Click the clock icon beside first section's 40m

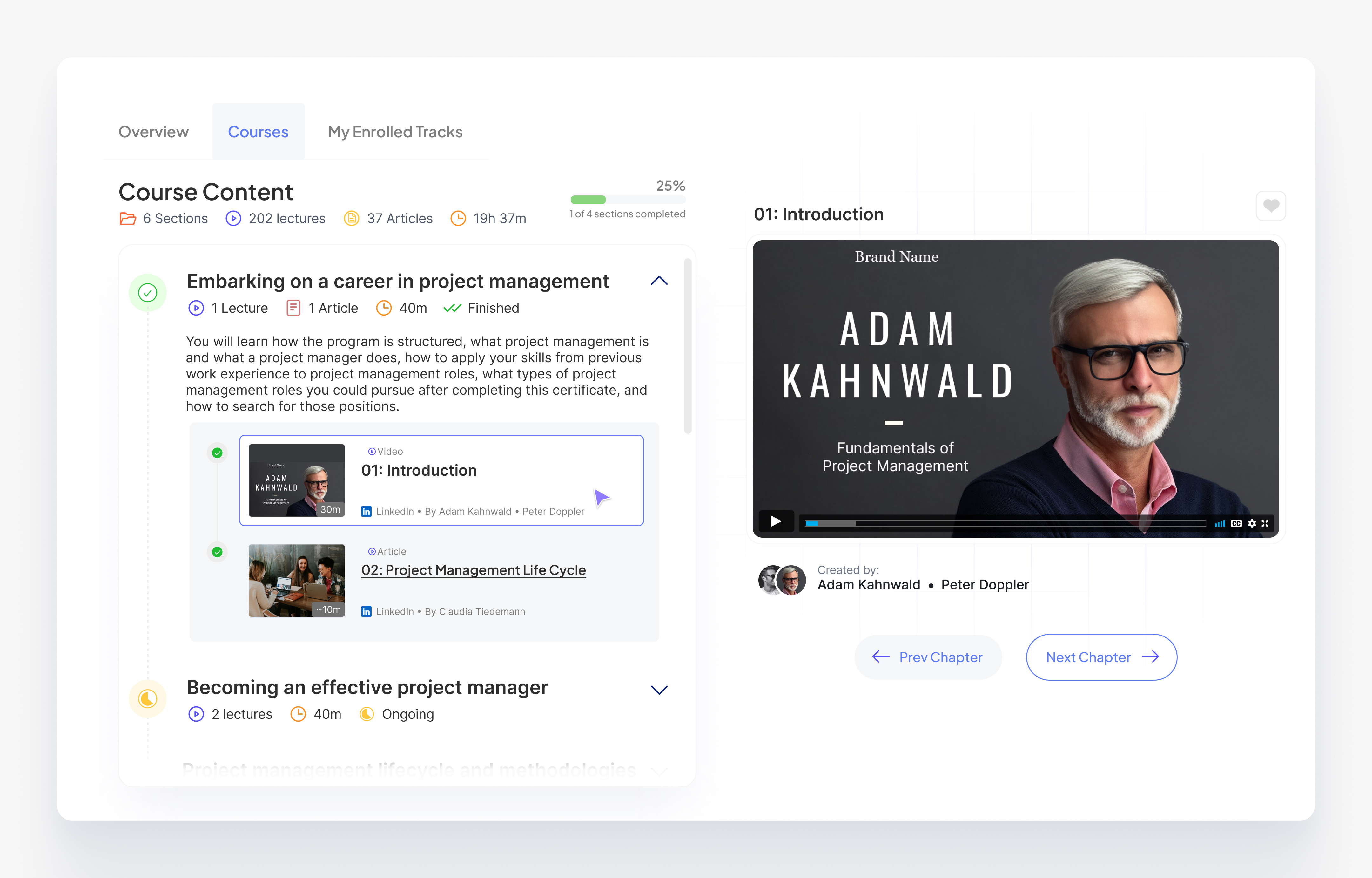384,308
